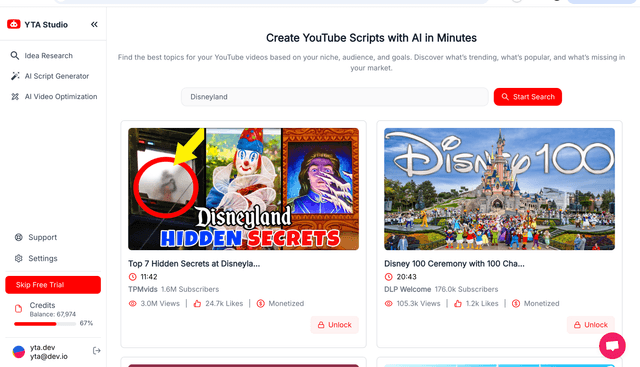Image resolution: width=640 pixels, height=367 pixels.
Task: Click the eye icon beside 105.3k Views
Action: (x=389, y=303)
